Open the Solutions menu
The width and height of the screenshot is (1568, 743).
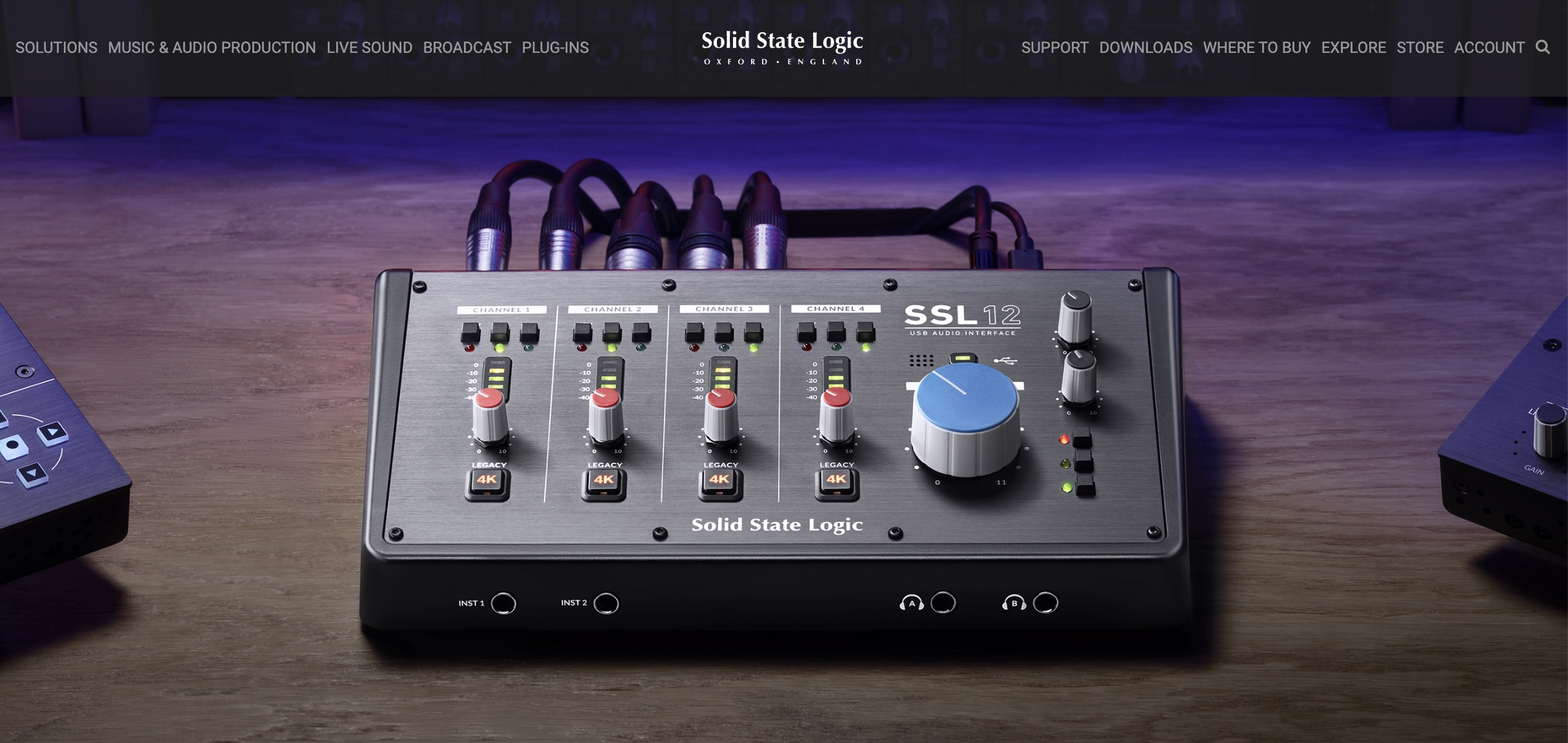[x=56, y=48]
